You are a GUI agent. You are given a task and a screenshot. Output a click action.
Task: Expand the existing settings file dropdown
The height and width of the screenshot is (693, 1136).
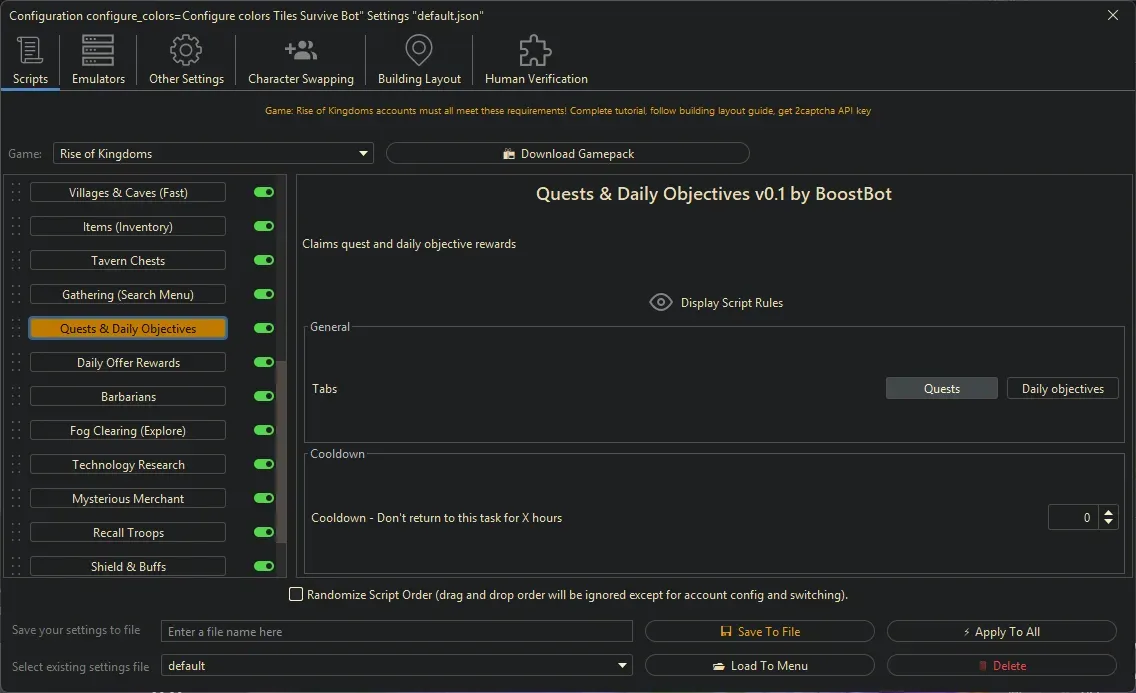tap(622, 665)
